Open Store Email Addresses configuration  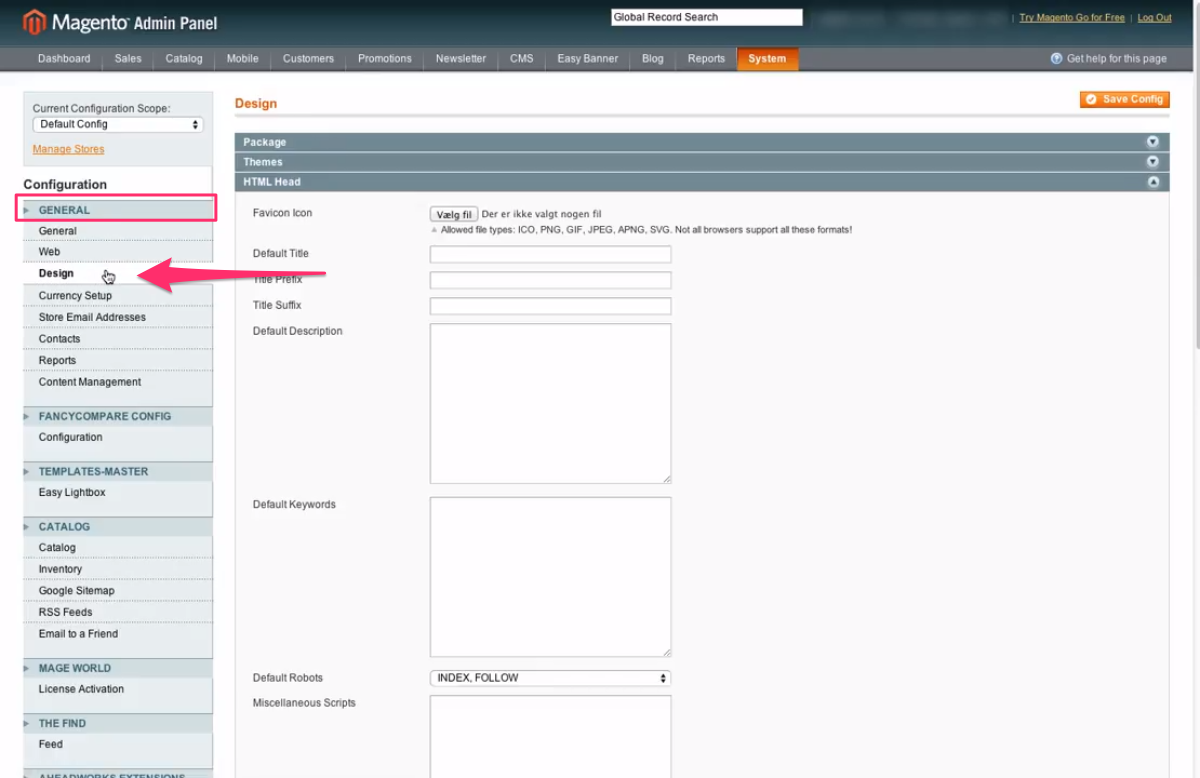(x=118, y=317)
